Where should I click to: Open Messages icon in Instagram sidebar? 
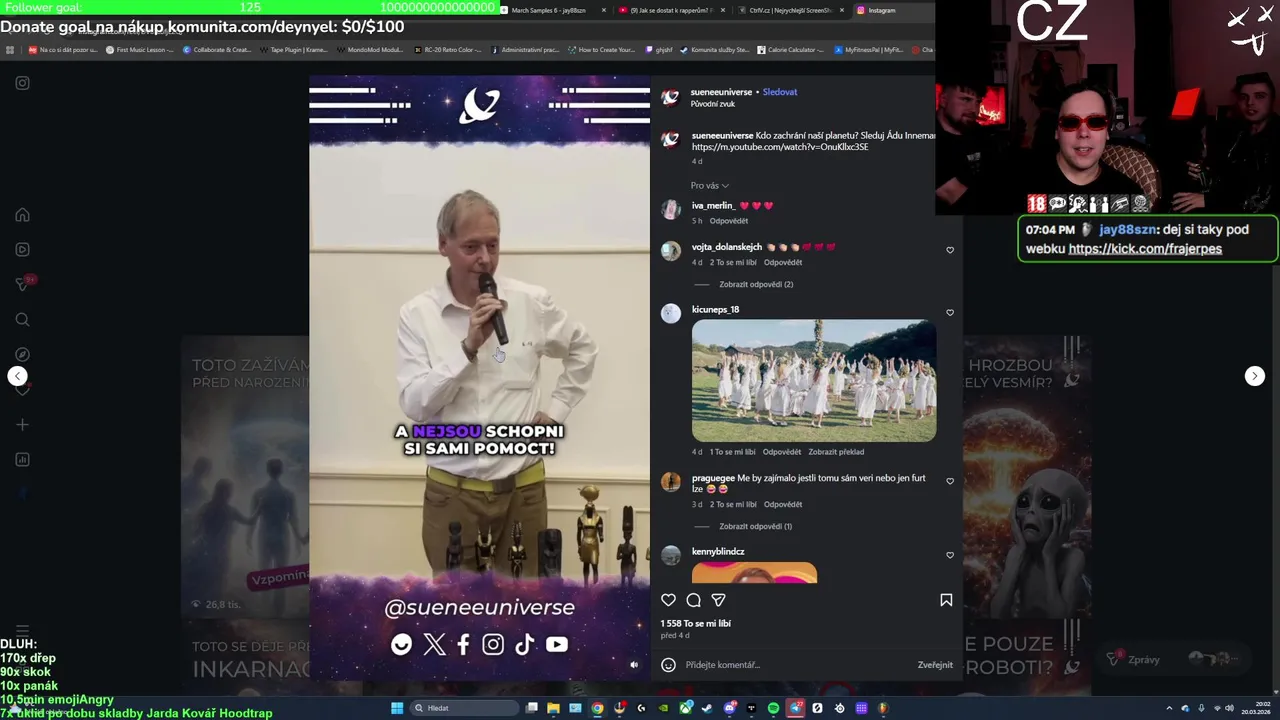pos(22,284)
